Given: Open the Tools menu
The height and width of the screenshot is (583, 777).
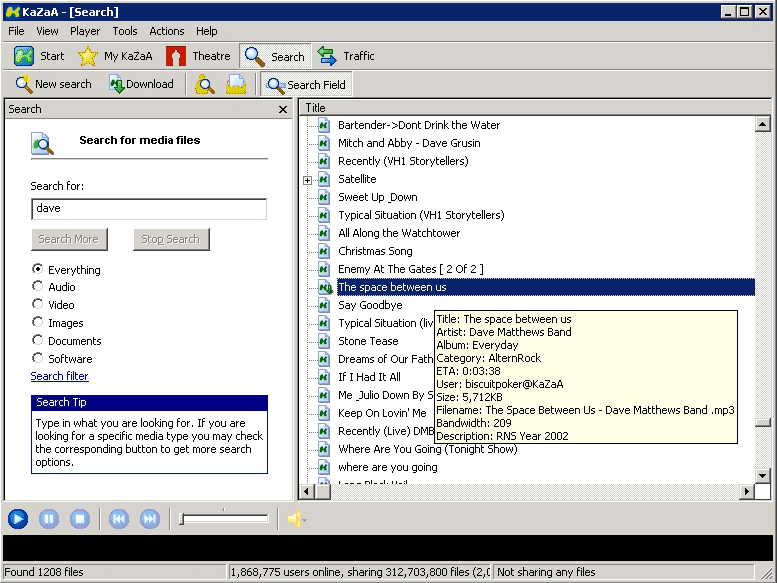Looking at the screenshot, I should click(125, 31).
